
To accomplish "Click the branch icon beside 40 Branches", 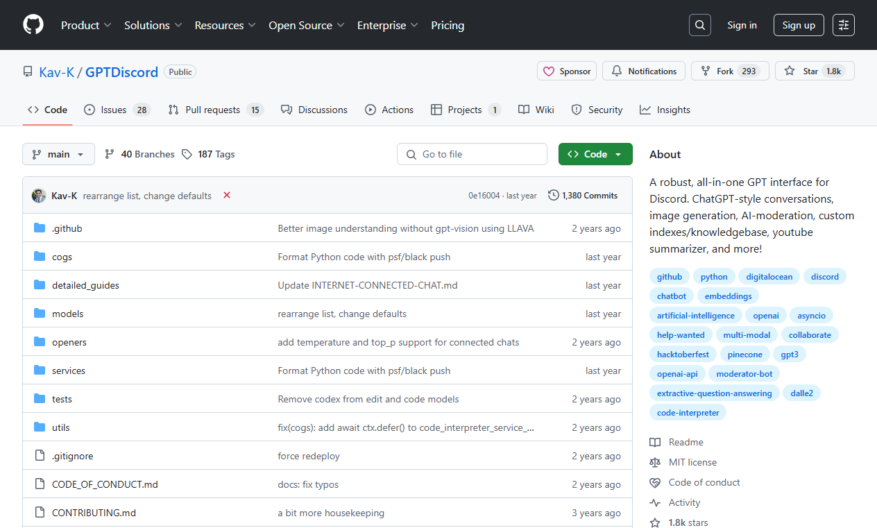I will pyautogui.click(x=110, y=154).
